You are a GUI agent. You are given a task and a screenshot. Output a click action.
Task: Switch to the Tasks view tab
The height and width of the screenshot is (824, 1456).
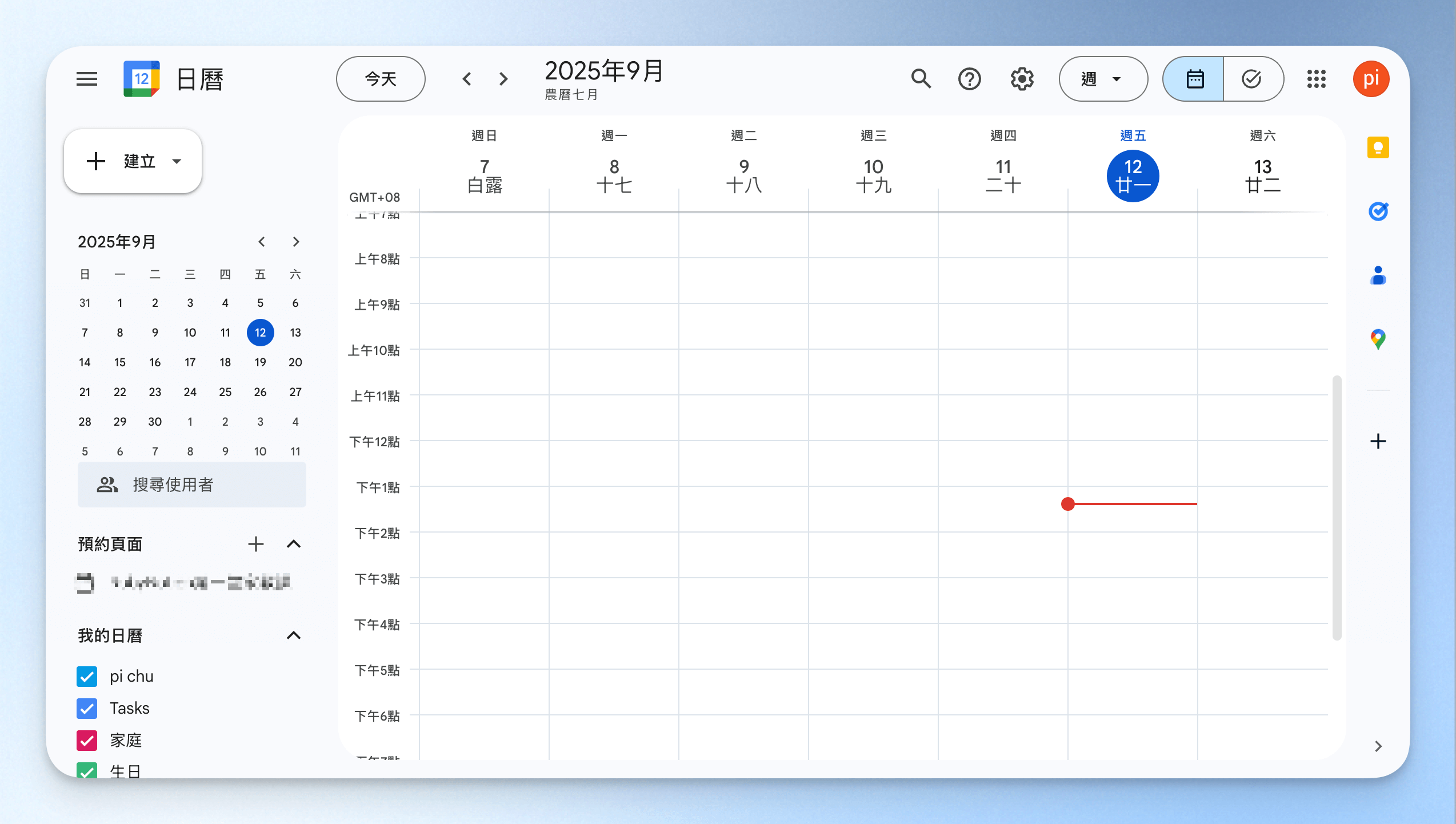(x=1252, y=79)
